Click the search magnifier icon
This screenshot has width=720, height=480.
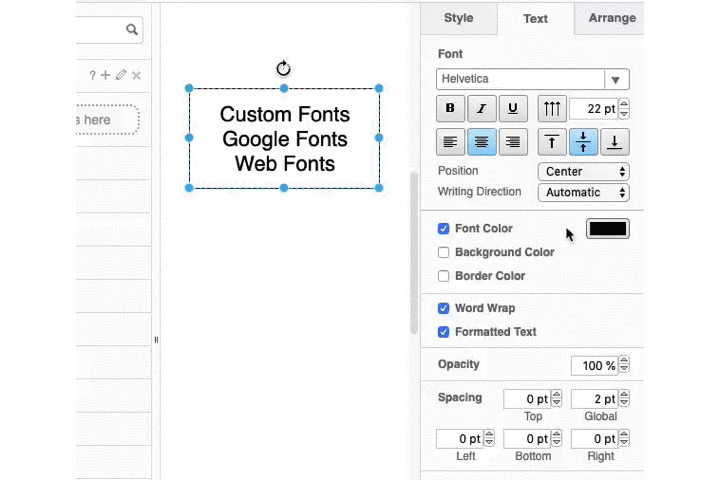pyautogui.click(x=132, y=29)
